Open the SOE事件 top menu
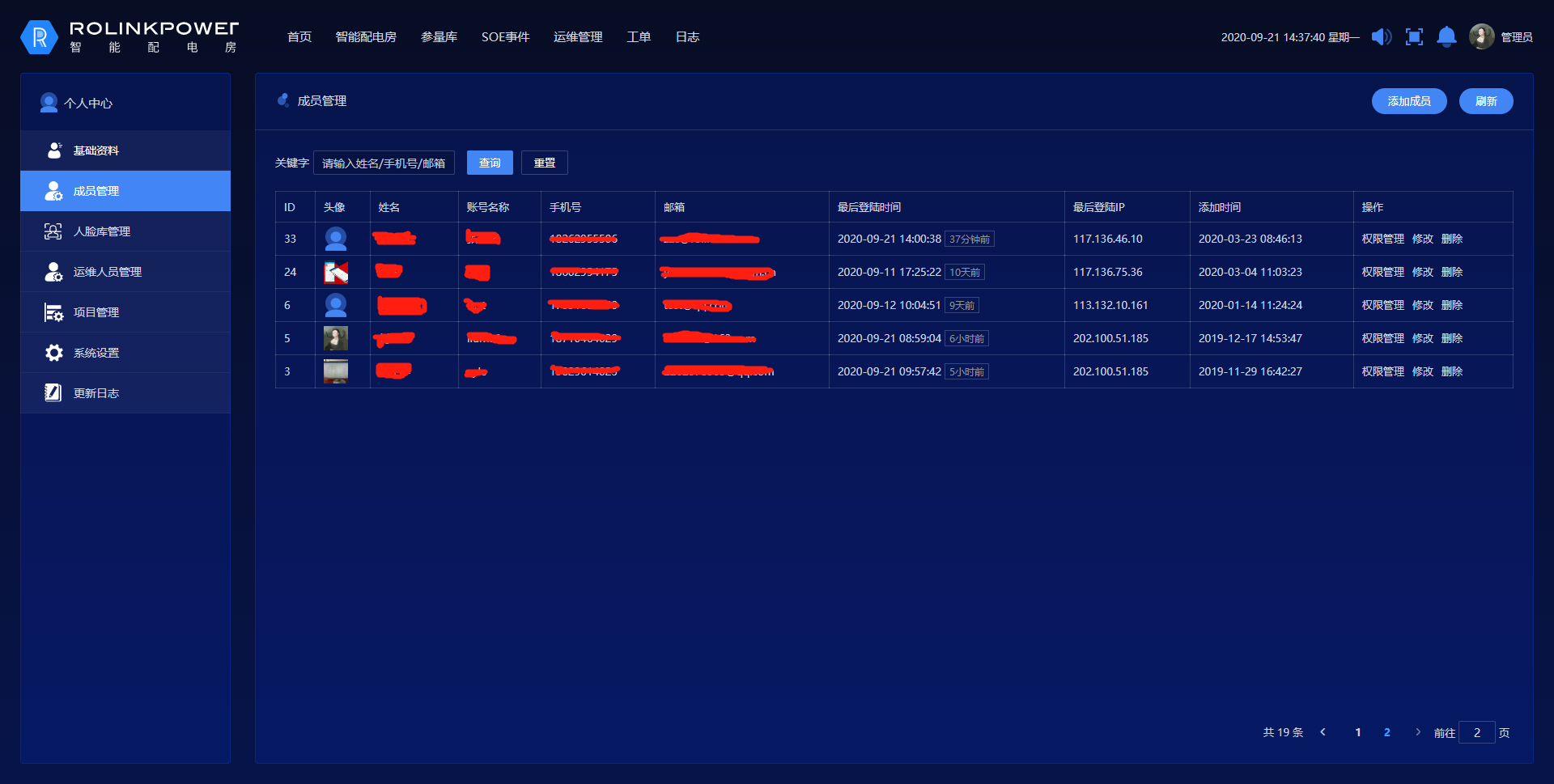The image size is (1554, 784). click(x=506, y=37)
